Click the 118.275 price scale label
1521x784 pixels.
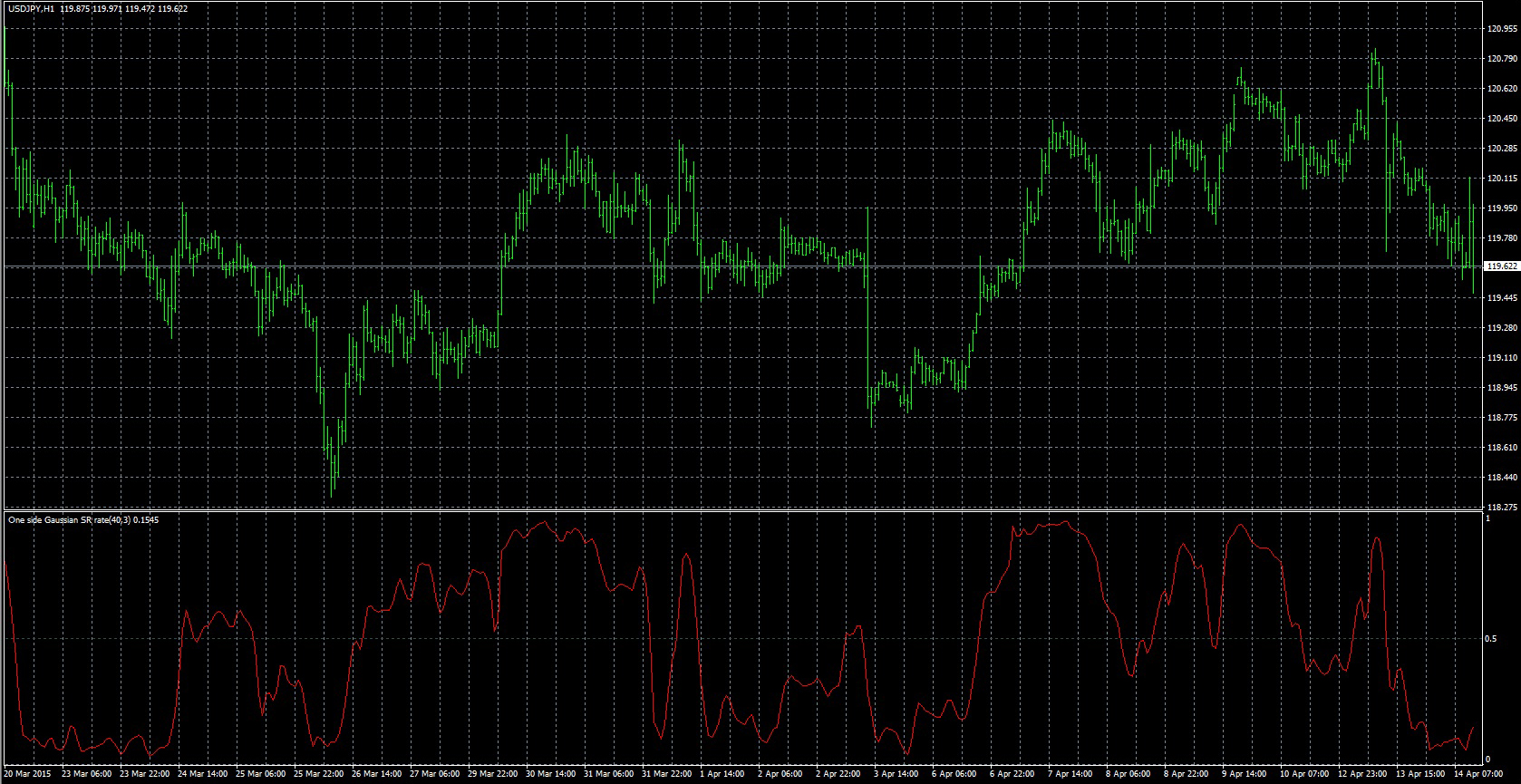click(x=1502, y=507)
